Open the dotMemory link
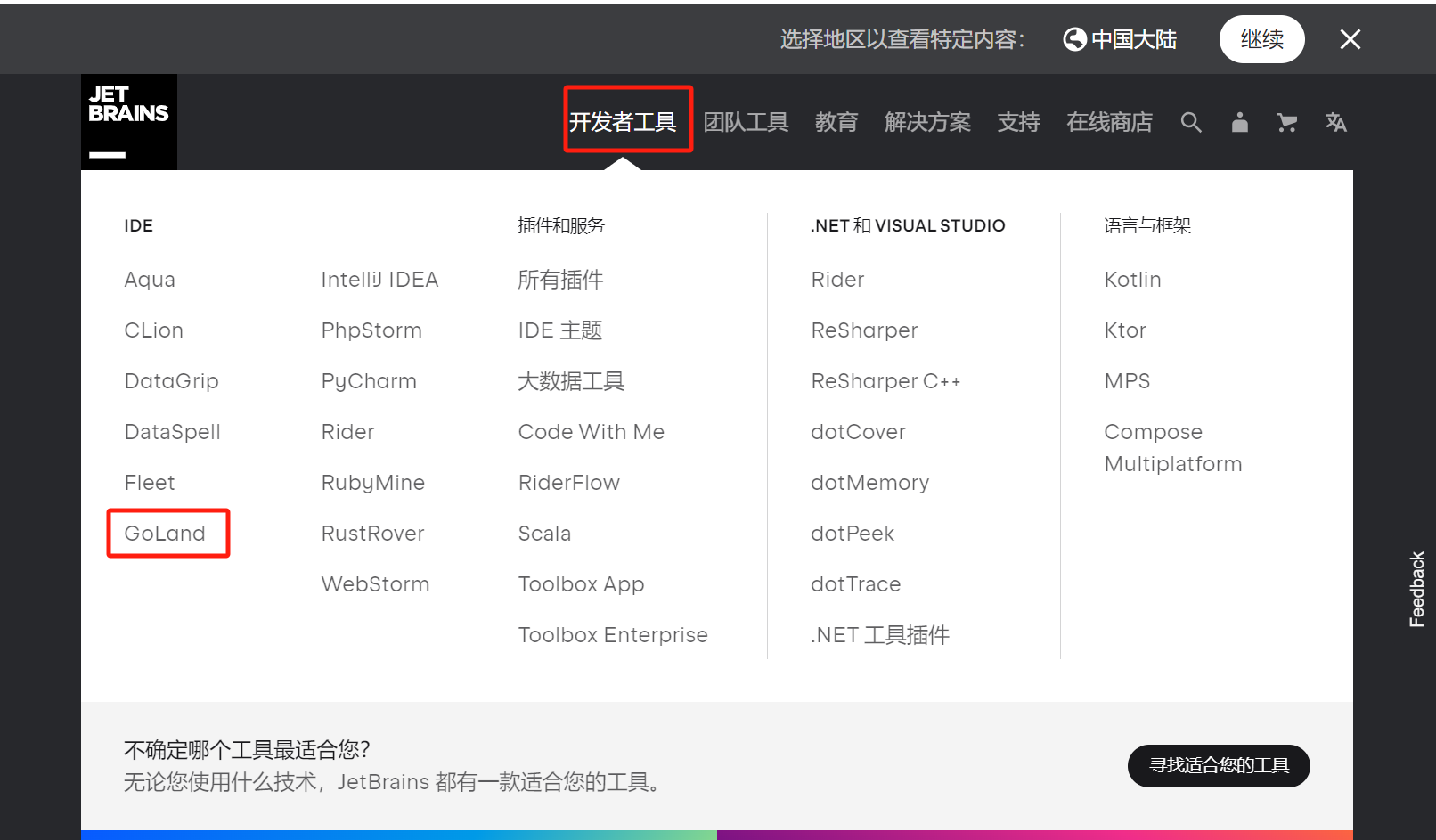 pyautogui.click(x=869, y=483)
